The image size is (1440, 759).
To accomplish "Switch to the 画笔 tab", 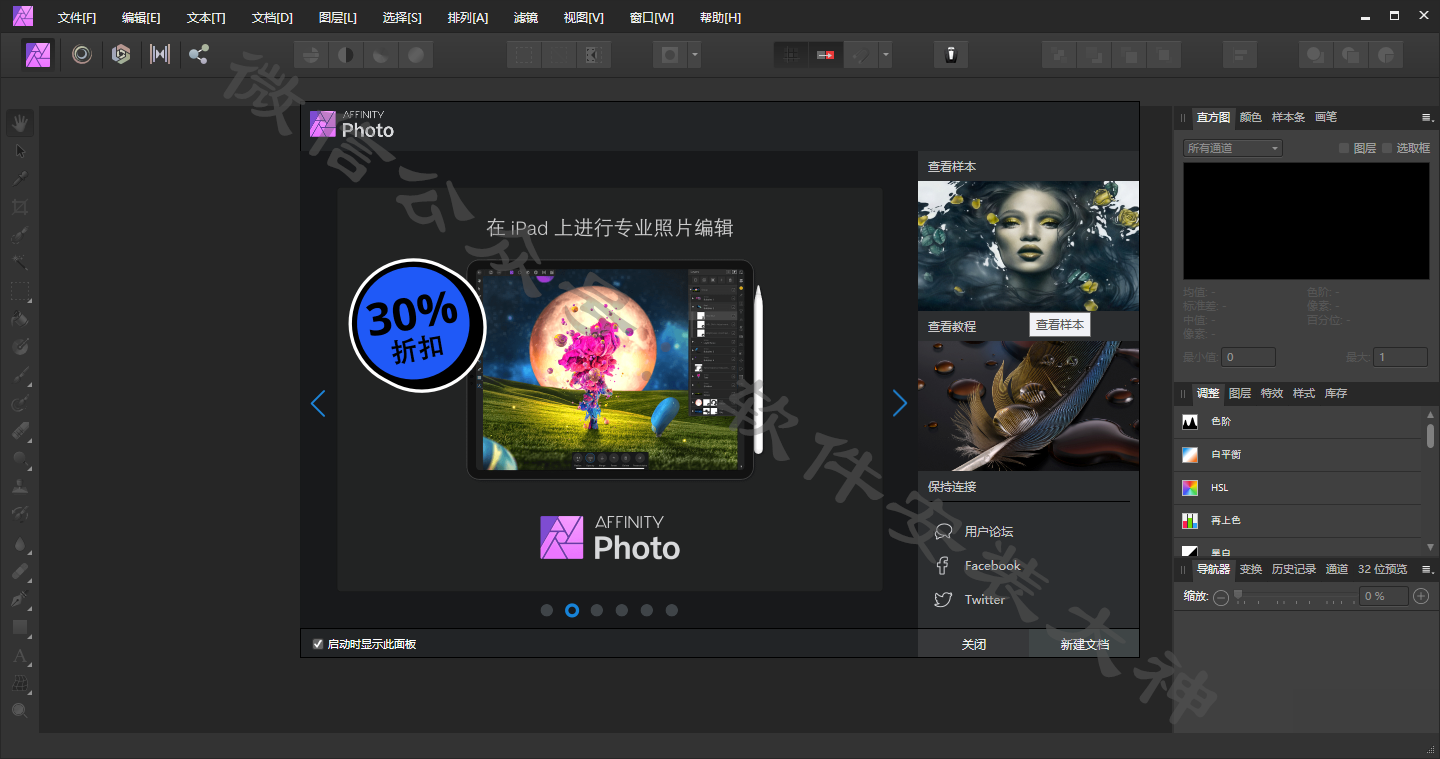I will coord(1326,118).
